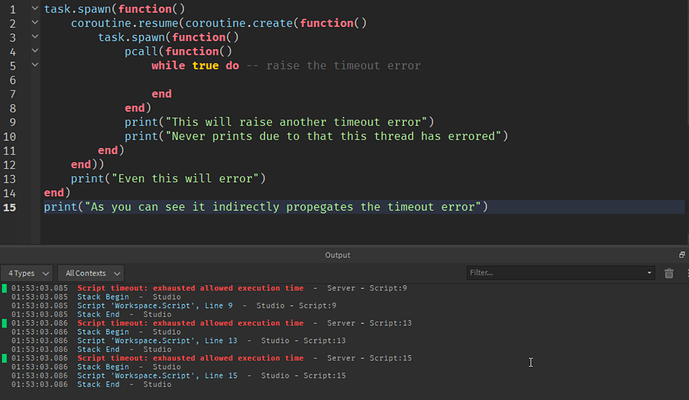689x400 pixels.
Task: Fold the while loop on line 5
Action: [x=36, y=65]
